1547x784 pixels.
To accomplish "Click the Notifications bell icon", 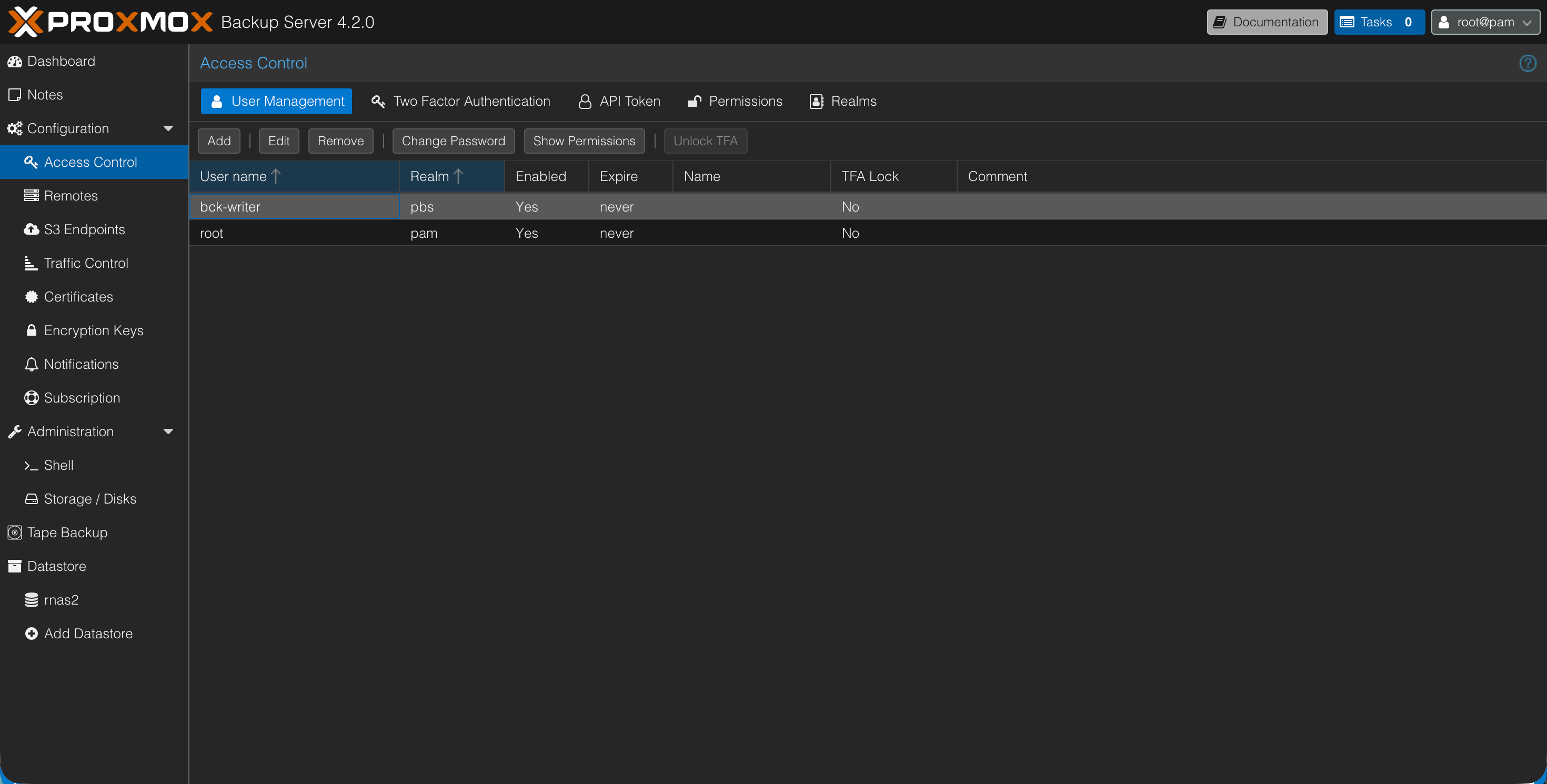I will pyautogui.click(x=31, y=365).
